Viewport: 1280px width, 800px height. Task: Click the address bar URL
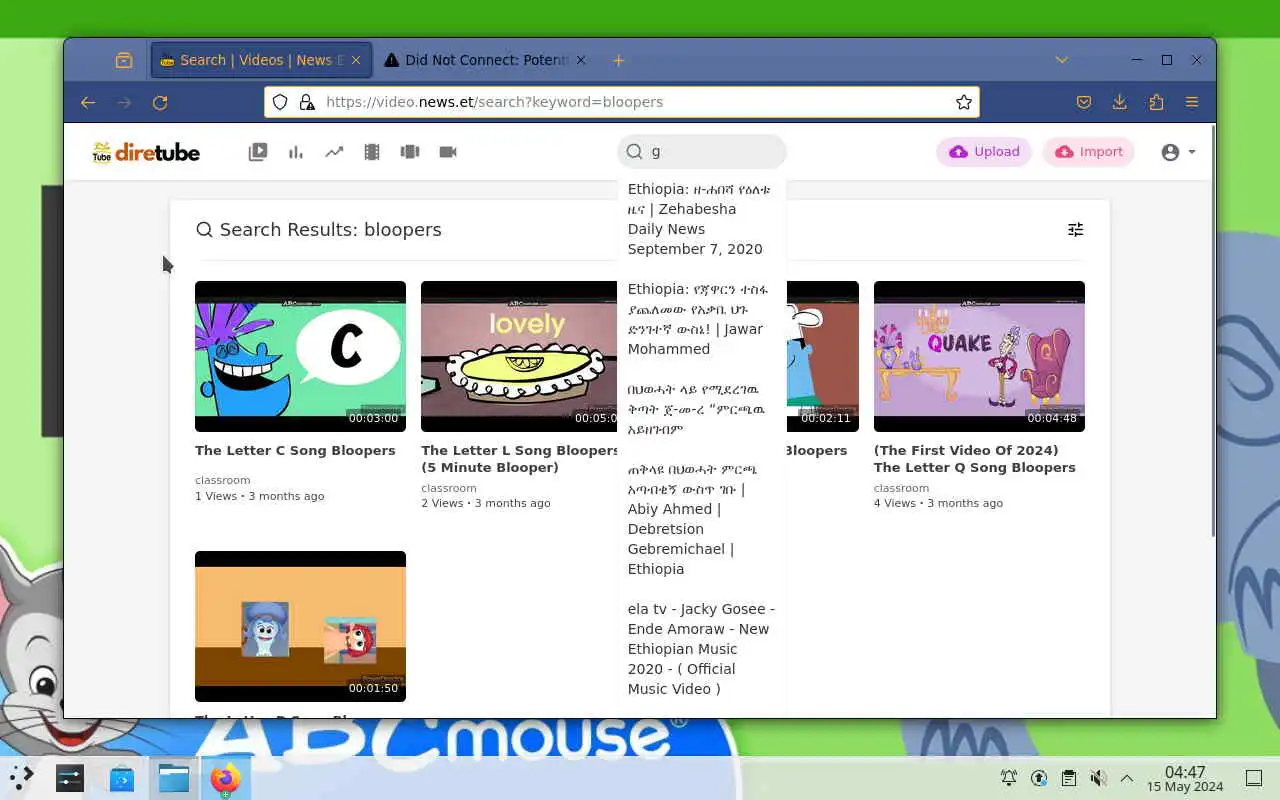[495, 102]
